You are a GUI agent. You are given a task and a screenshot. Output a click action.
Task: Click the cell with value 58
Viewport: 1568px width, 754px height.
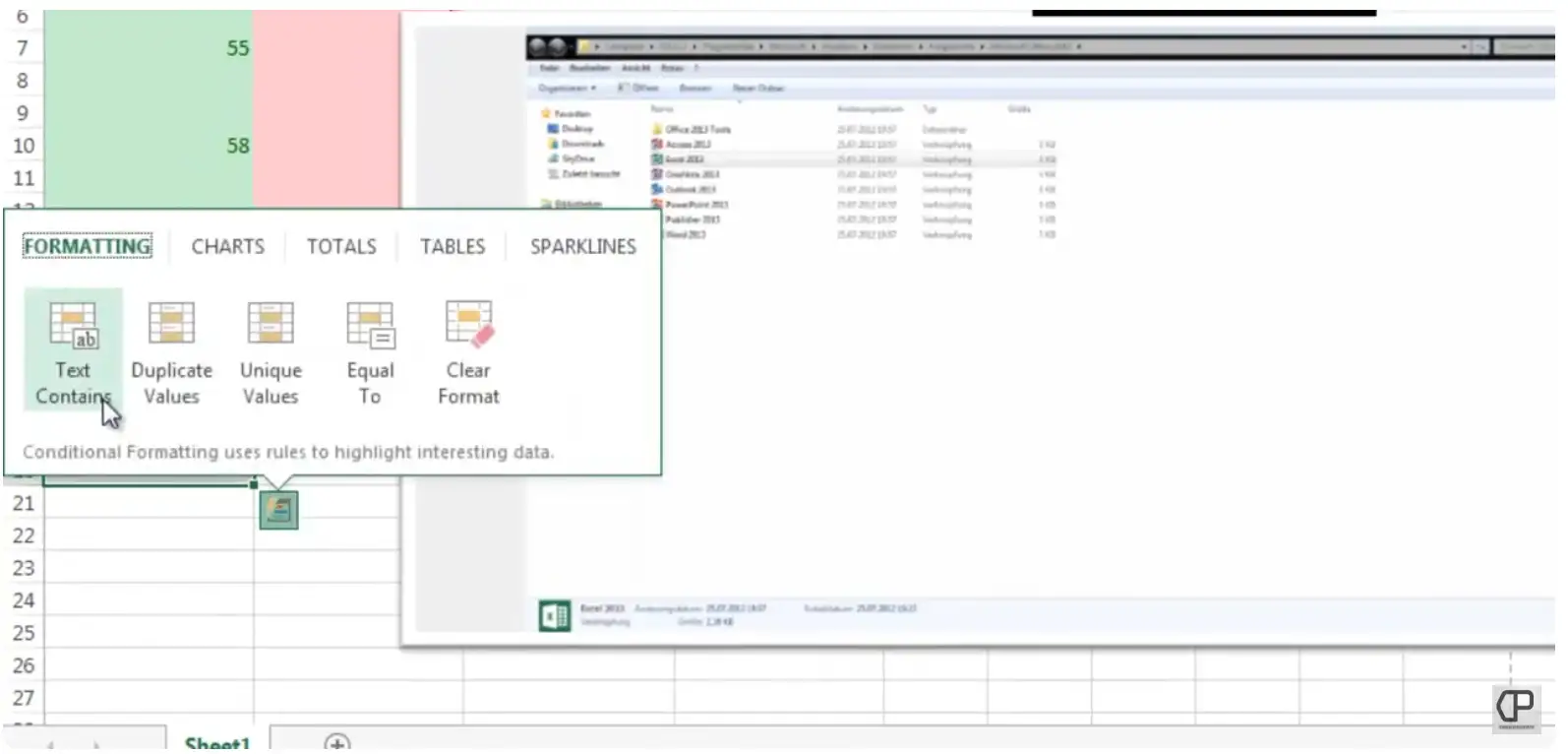click(148, 146)
